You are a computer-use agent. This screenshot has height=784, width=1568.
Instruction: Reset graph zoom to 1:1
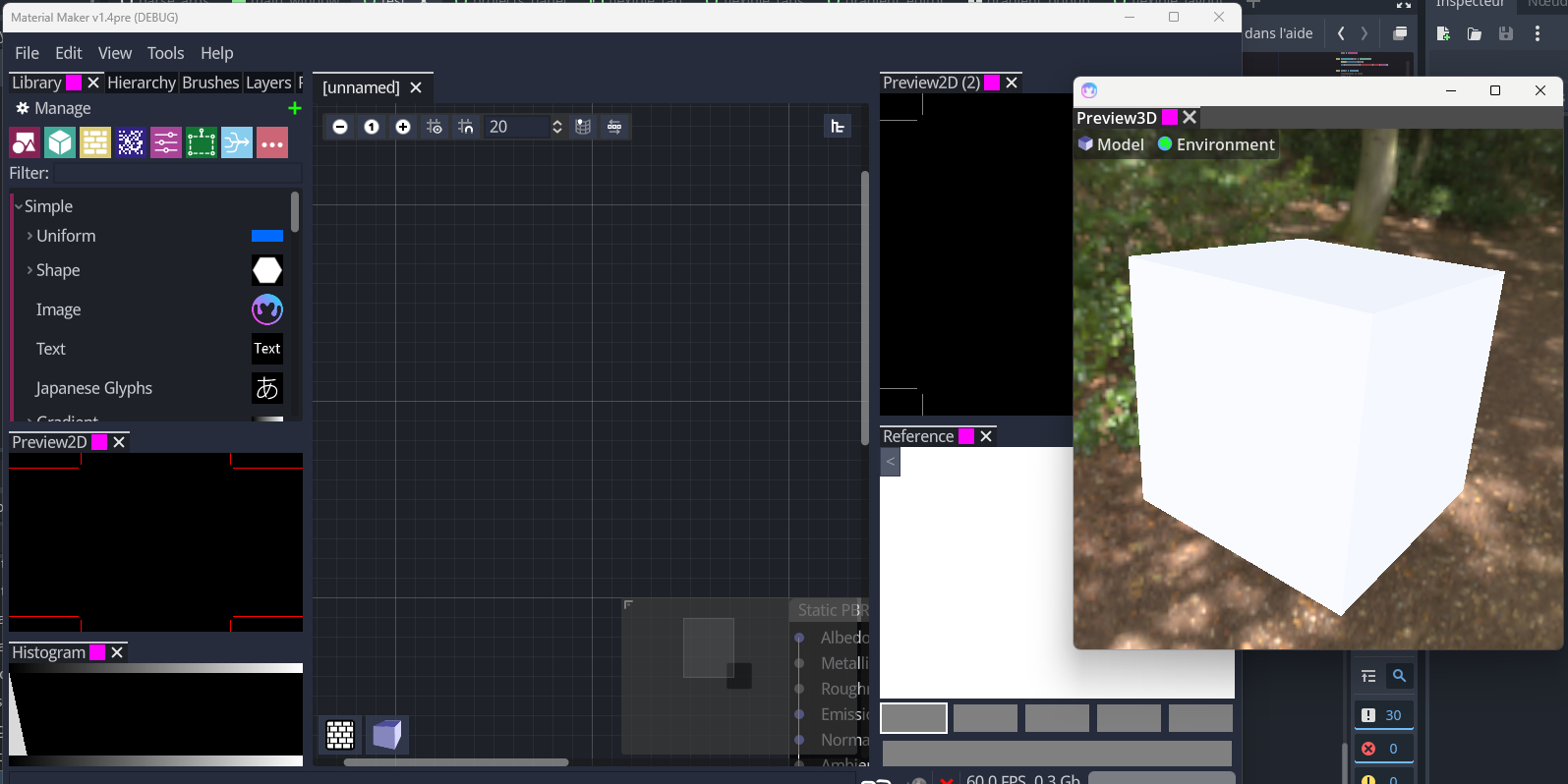pos(372,127)
